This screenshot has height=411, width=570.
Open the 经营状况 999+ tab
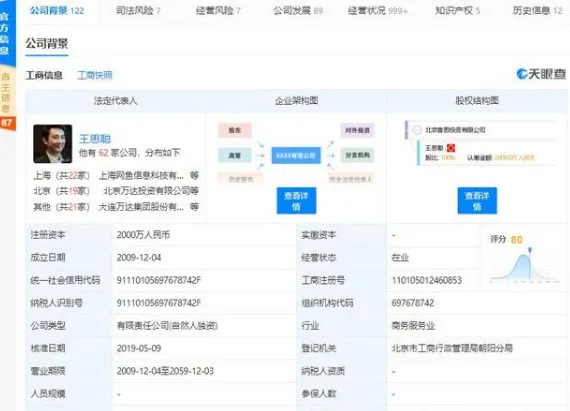[x=378, y=11]
